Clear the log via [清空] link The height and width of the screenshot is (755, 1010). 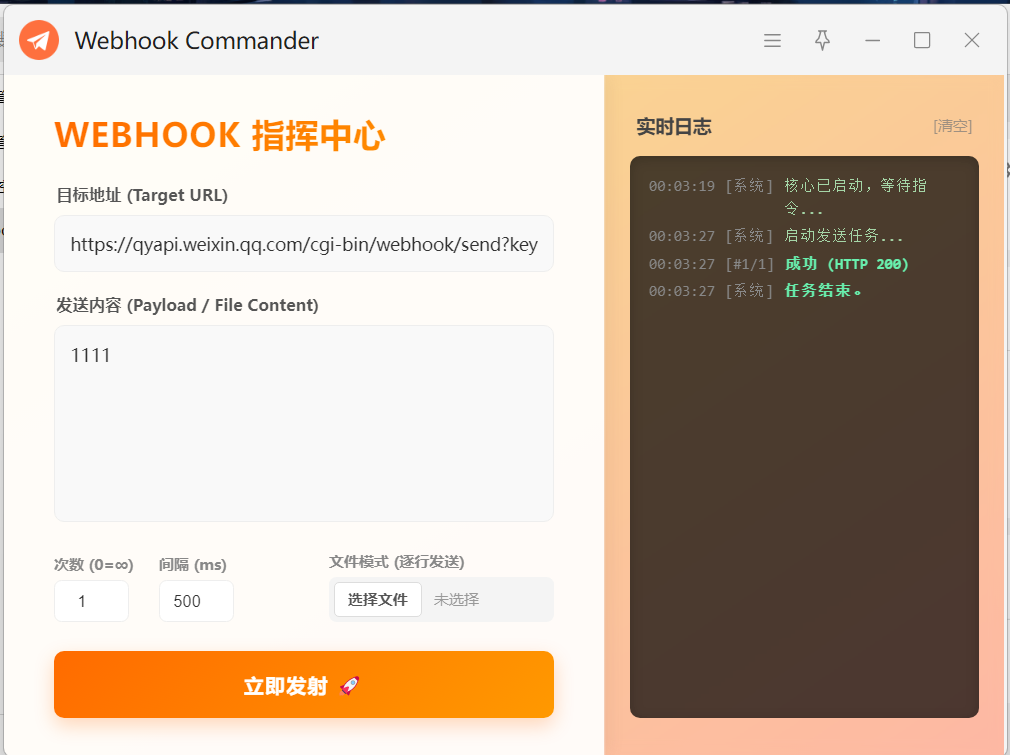click(953, 126)
